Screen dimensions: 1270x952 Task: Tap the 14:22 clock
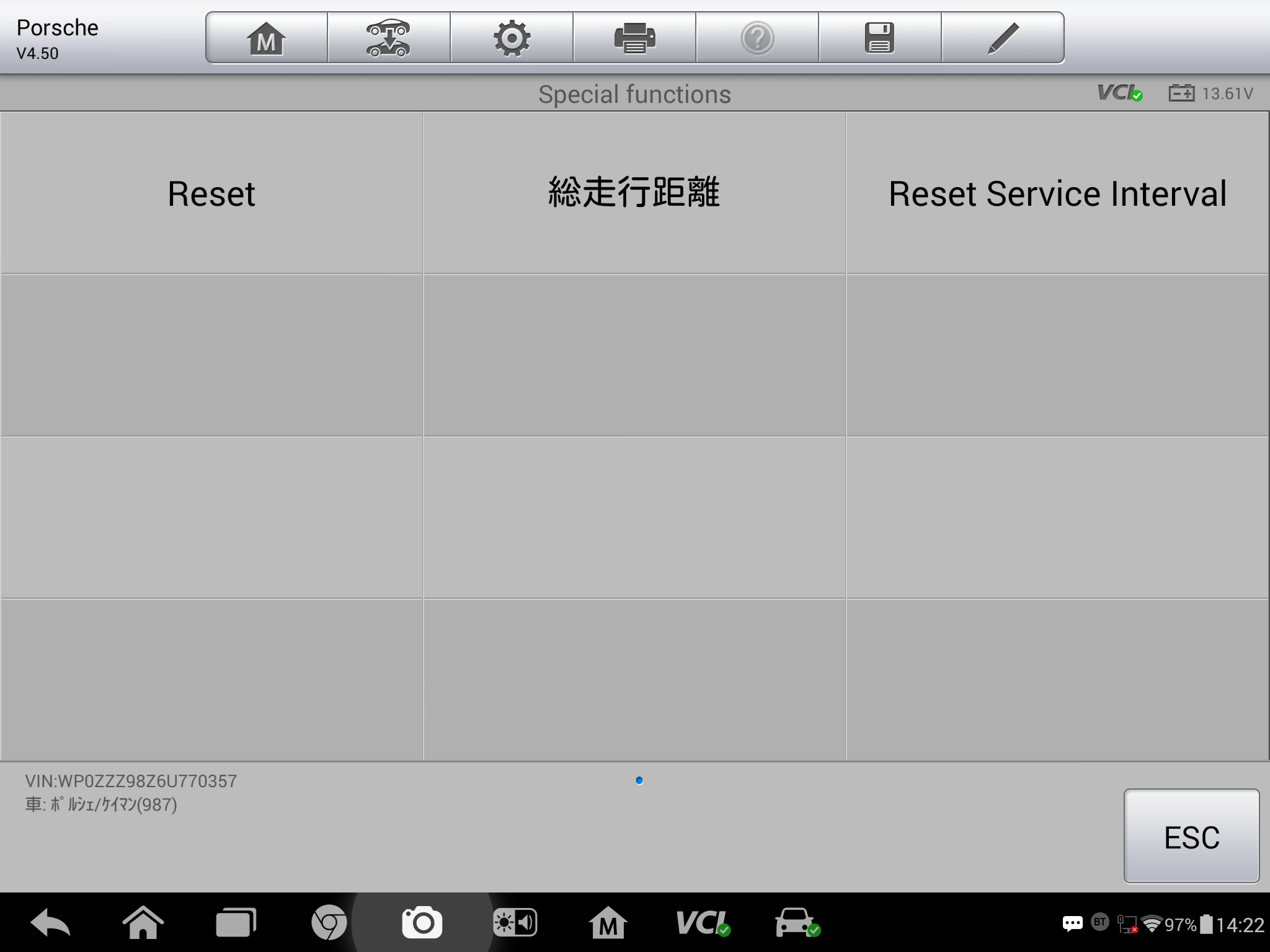[x=1240, y=925]
